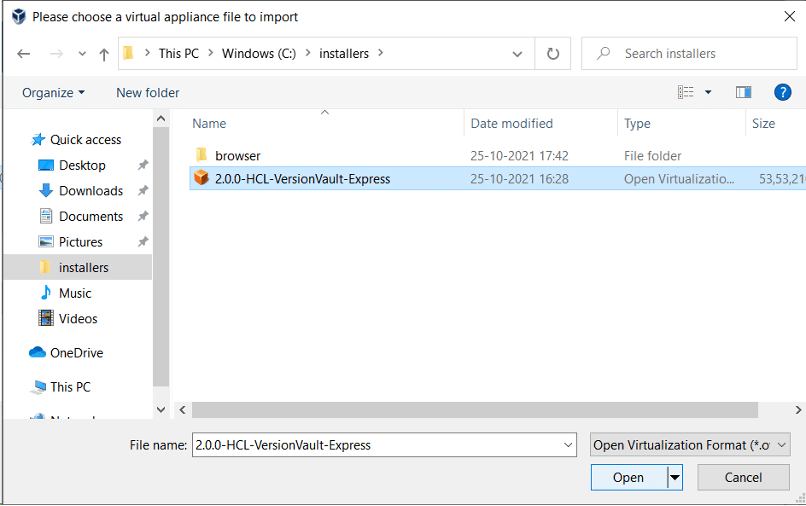Expand chevron after installers in path
806x506 pixels.
[x=380, y=53]
